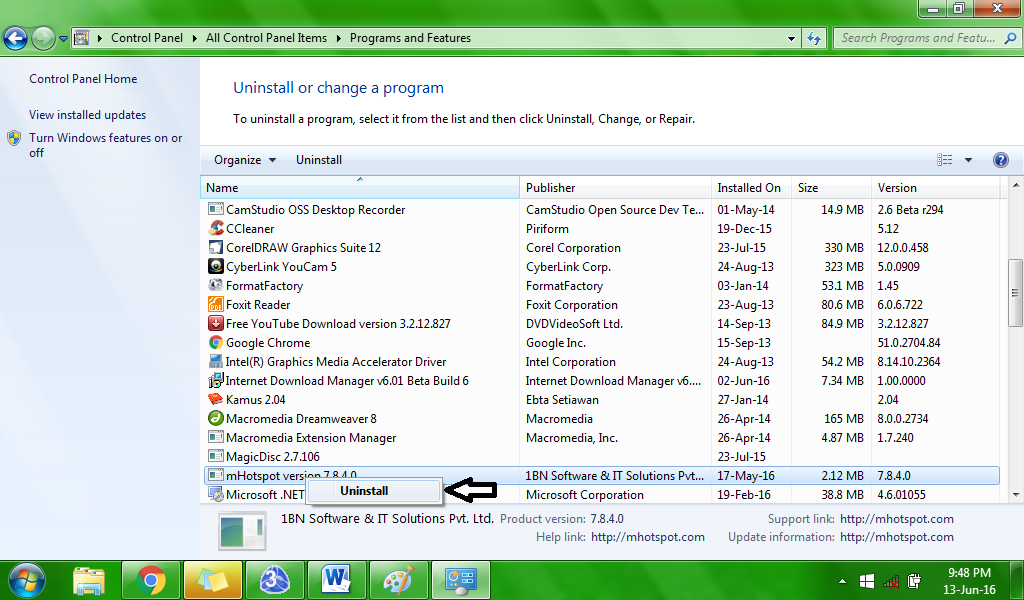The image size is (1024, 600).
Task: Open the Help question mark button
Action: (1000, 160)
